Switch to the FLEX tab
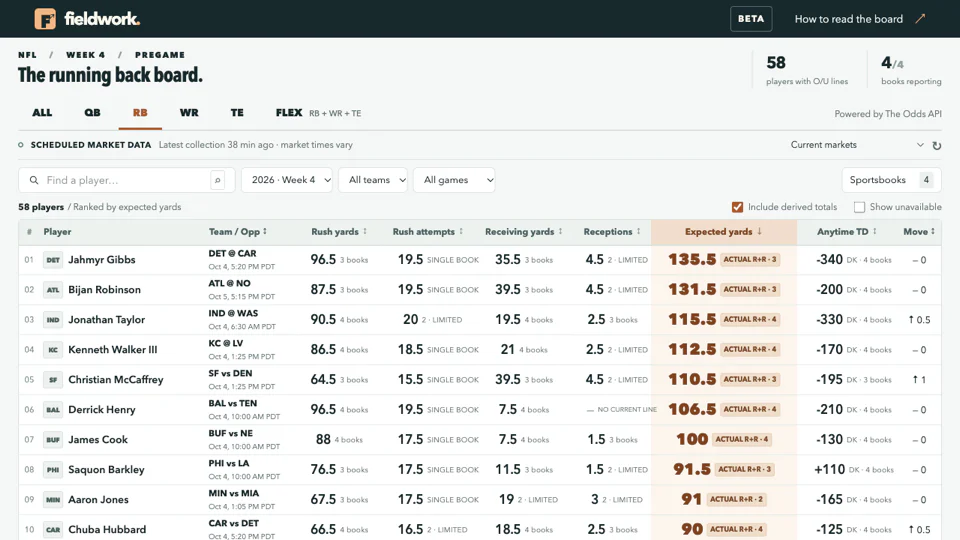The height and width of the screenshot is (540, 960). pos(318,113)
